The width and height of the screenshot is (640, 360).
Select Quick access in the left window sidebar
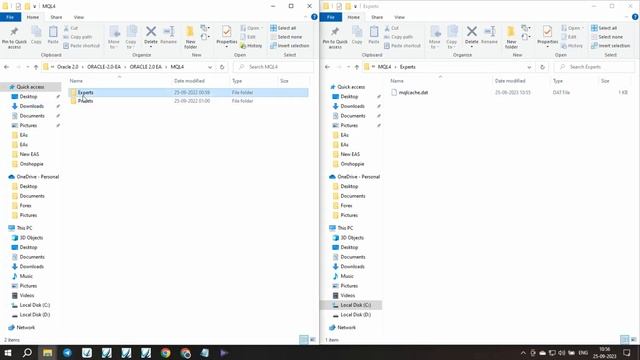click(x=30, y=87)
